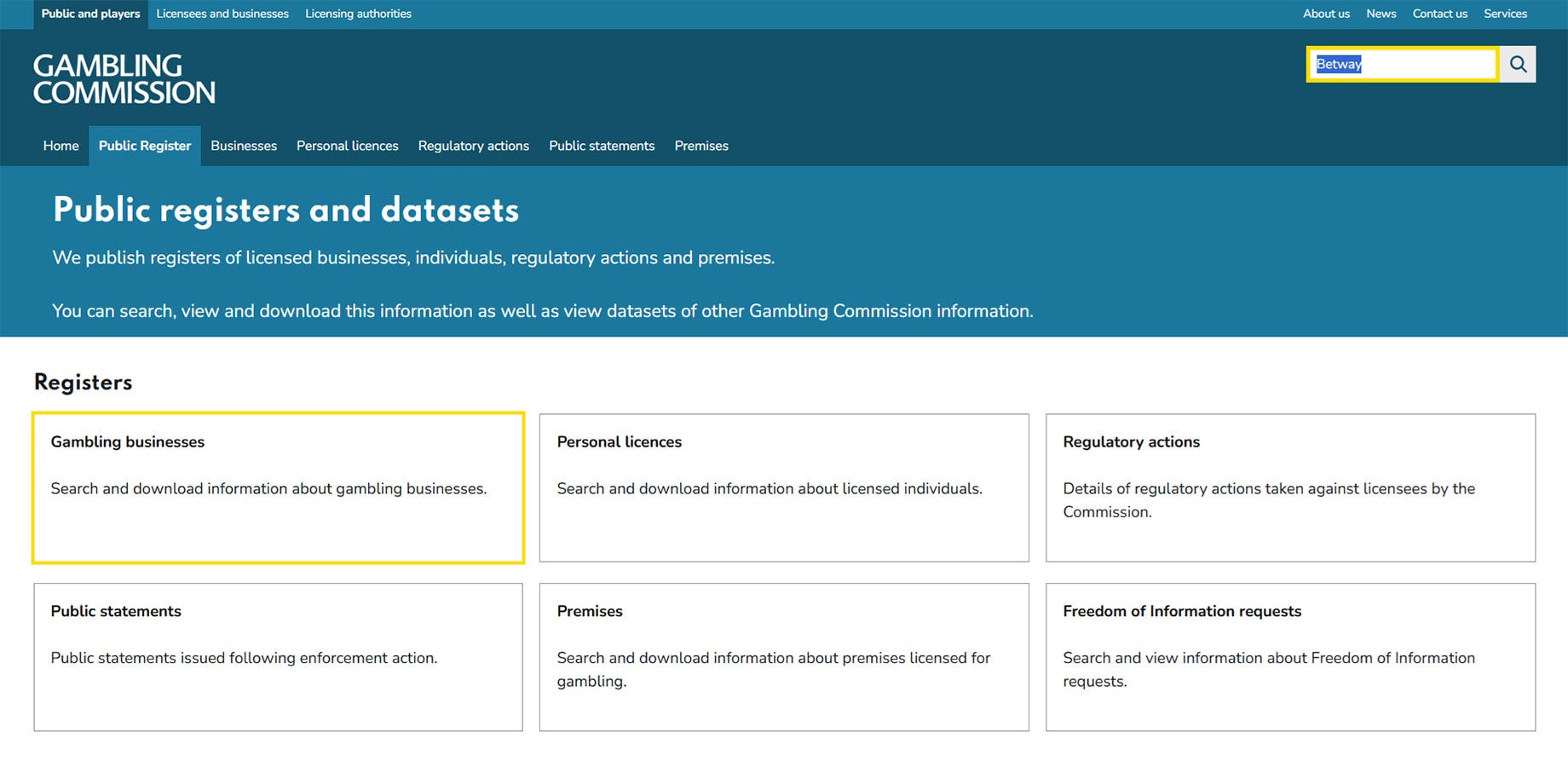Open the Personal licences register card

coord(784,487)
